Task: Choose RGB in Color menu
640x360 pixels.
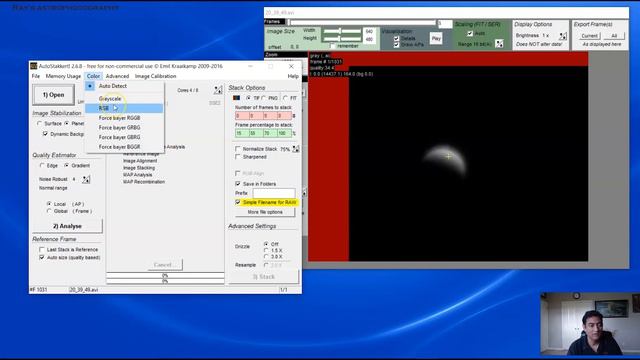Action: click(124, 108)
